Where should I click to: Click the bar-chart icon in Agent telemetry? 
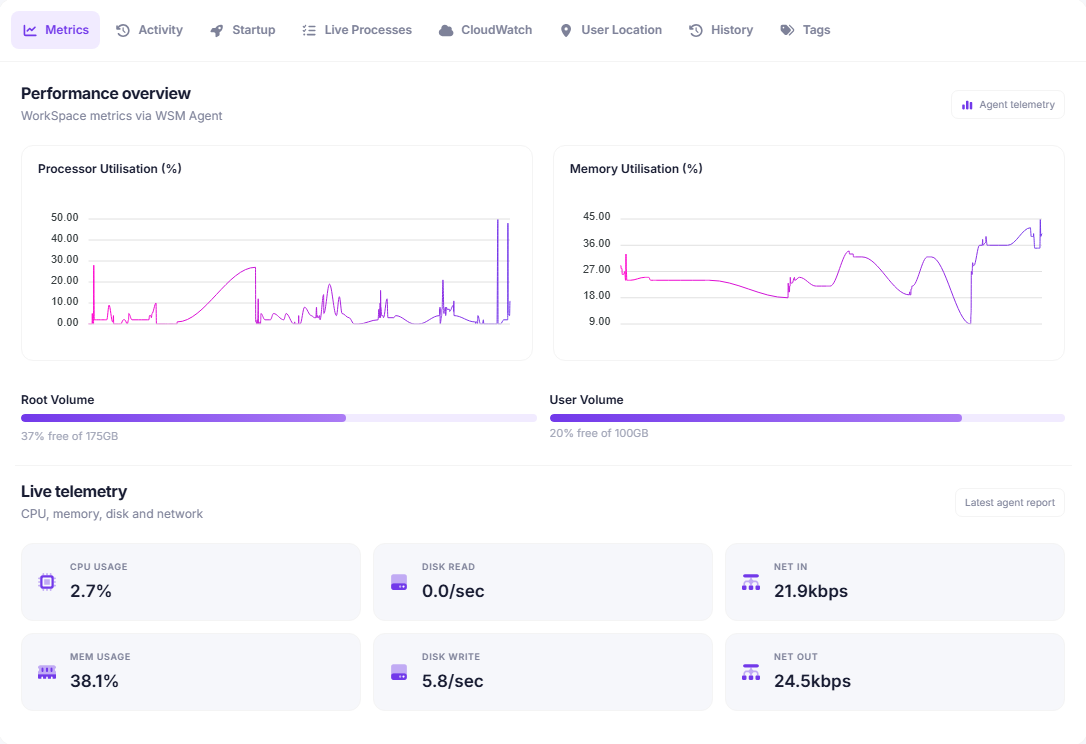[x=968, y=105]
